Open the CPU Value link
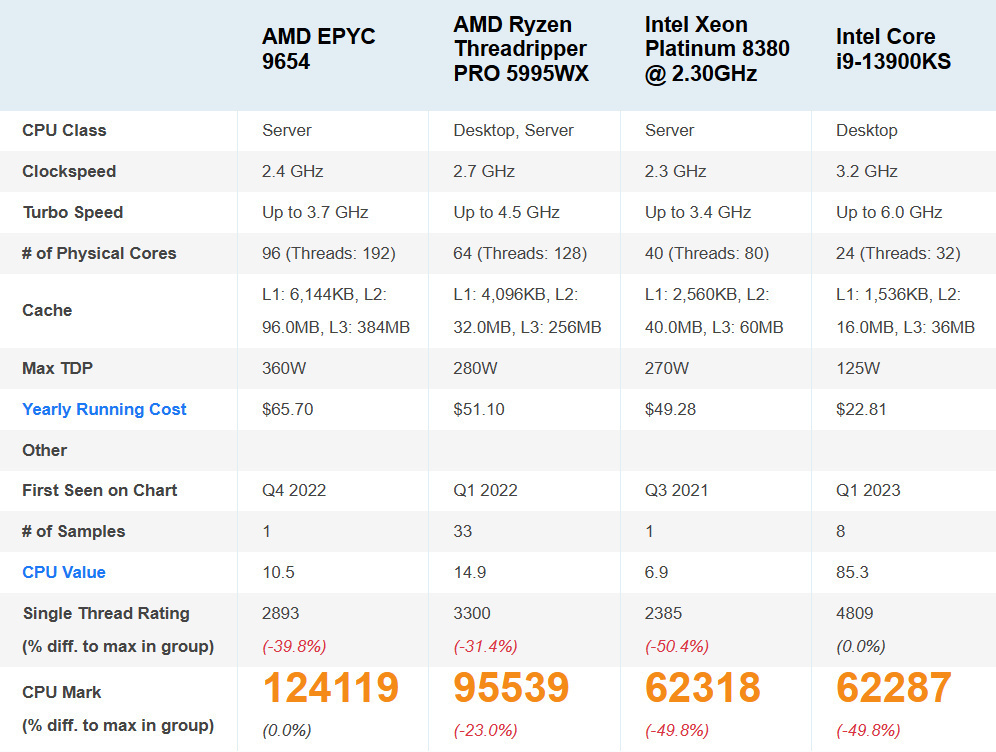The height and width of the screenshot is (752, 996). pyautogui.click(x=64, y=572)
